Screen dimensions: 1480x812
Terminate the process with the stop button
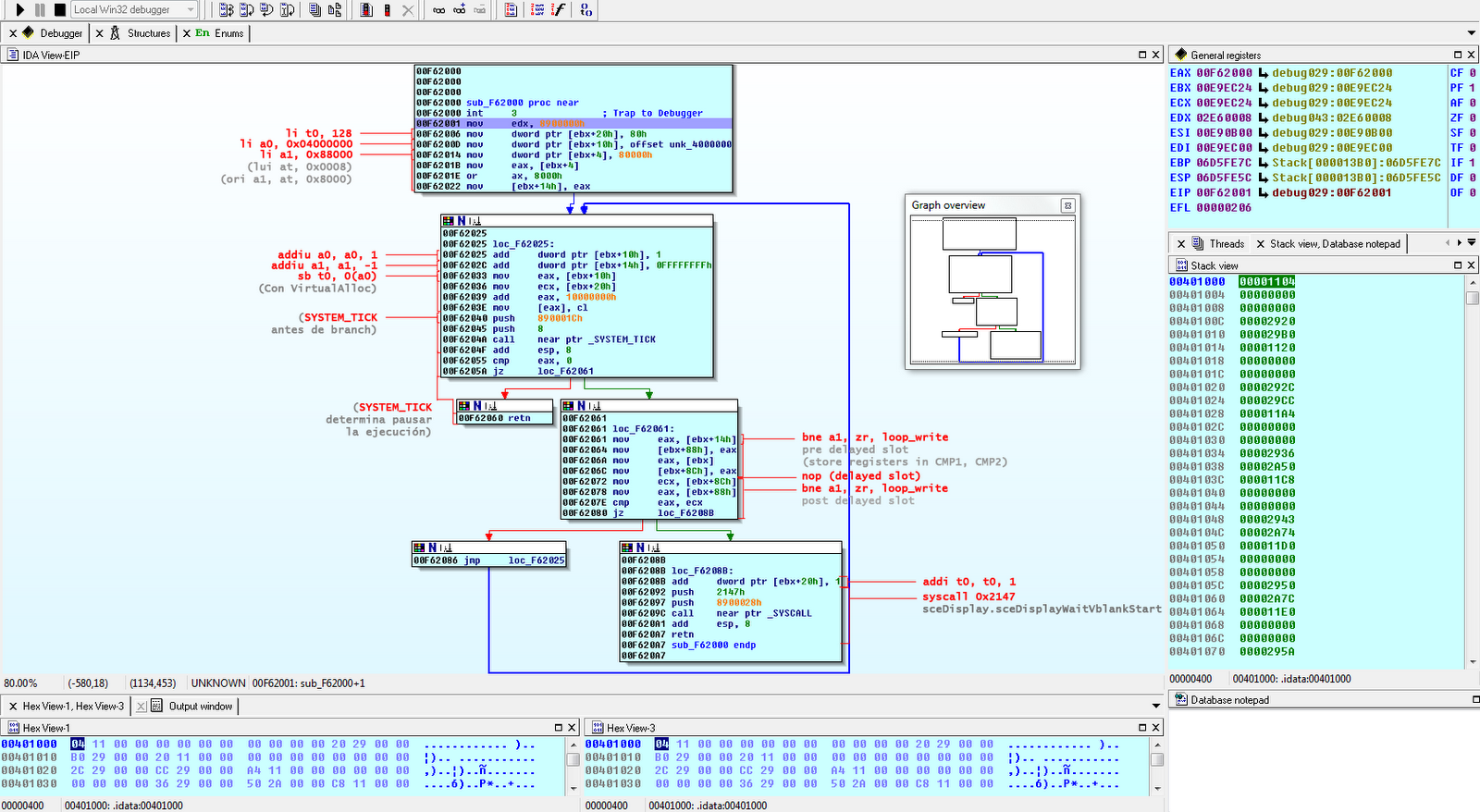point(59,10)
